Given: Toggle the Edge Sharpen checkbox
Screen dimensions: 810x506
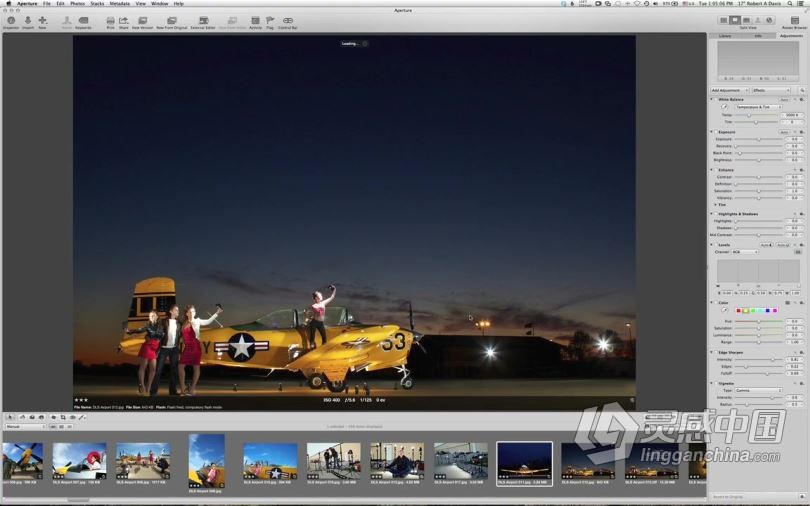Looking at the screenshot, I should pos(716,352).
